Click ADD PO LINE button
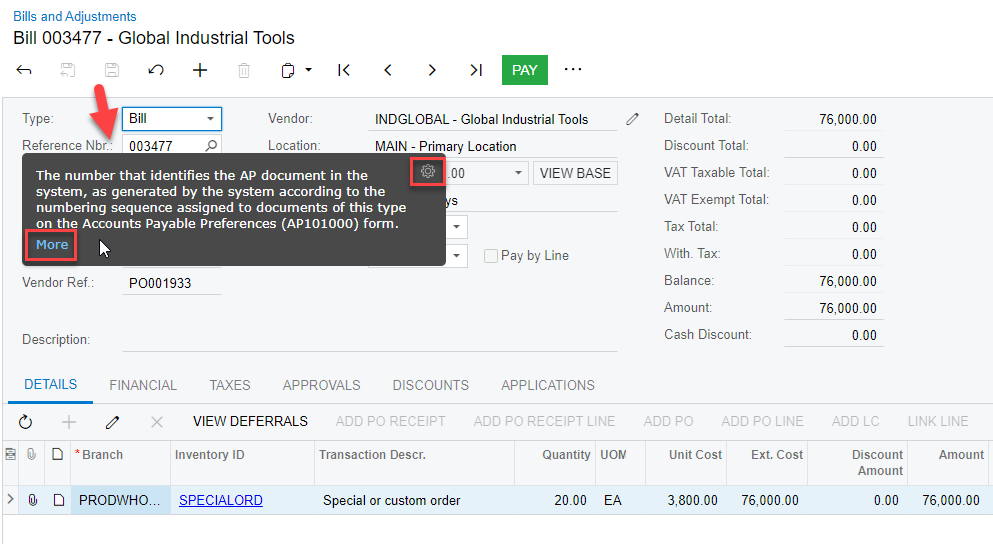Viewport: 993px width, 544px height. coord(762,421)
